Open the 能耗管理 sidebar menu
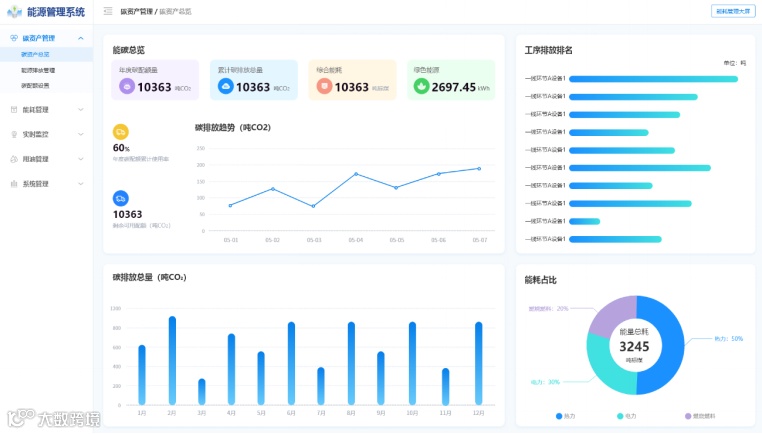This screenshot has width=762, height=434. click(46, 110)
